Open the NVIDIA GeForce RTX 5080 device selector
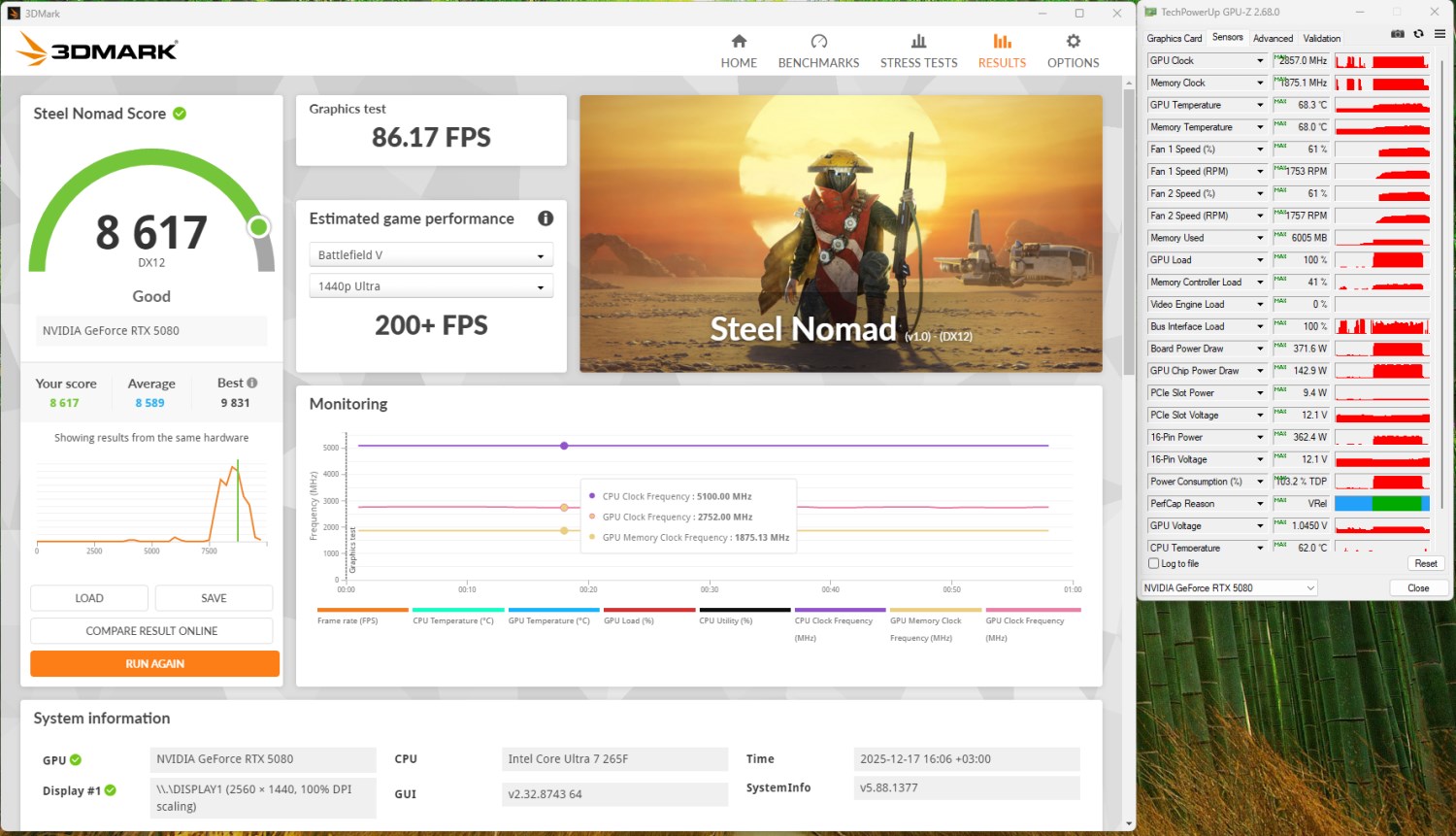Image resolution: width=1456 pixels, height=836 pixels. [x=1229, y=588]
